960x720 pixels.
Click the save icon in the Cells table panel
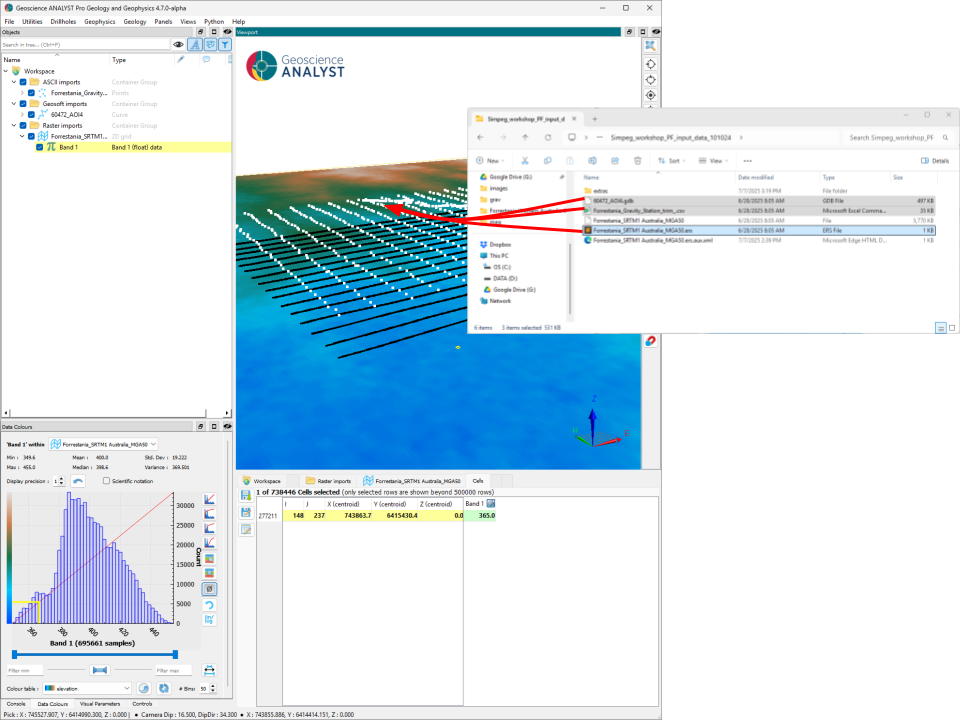246,496
